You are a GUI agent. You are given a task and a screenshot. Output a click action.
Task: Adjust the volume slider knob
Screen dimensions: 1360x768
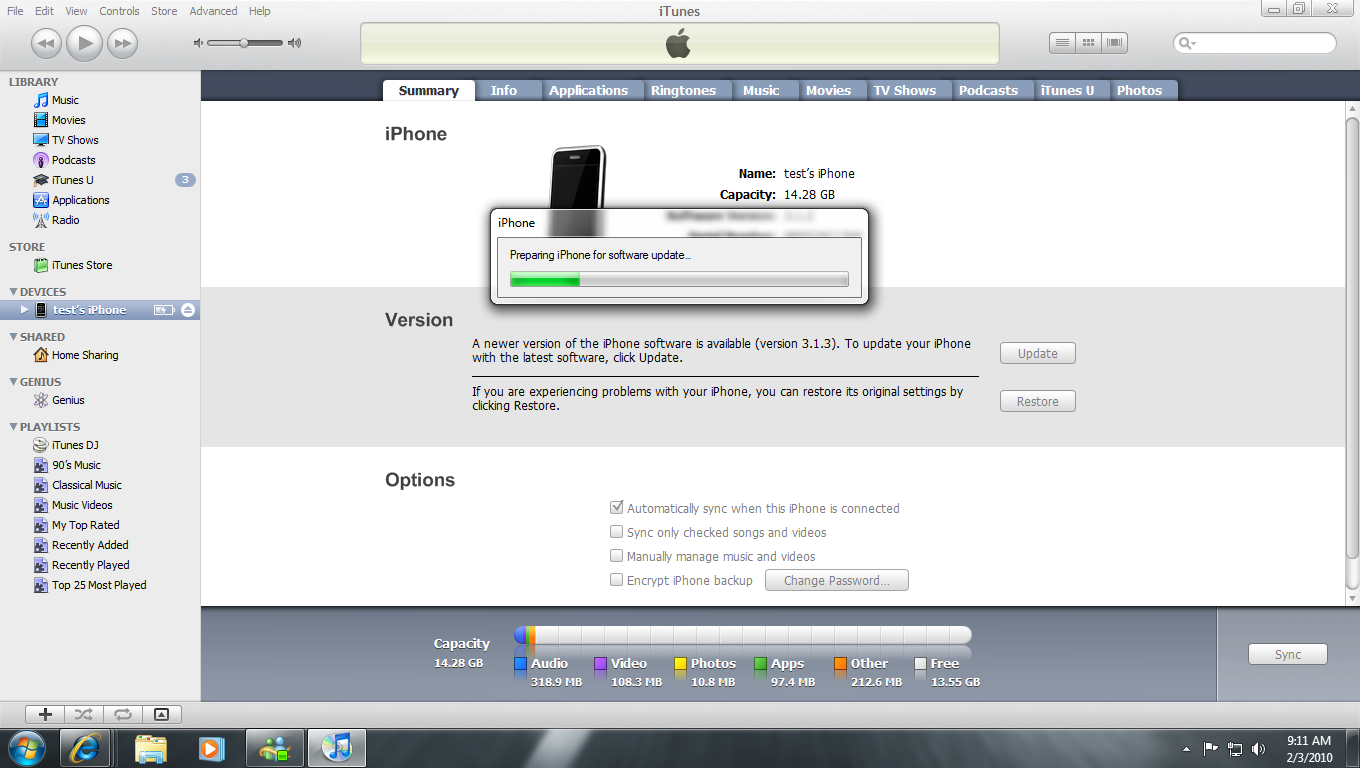[244, 43]
